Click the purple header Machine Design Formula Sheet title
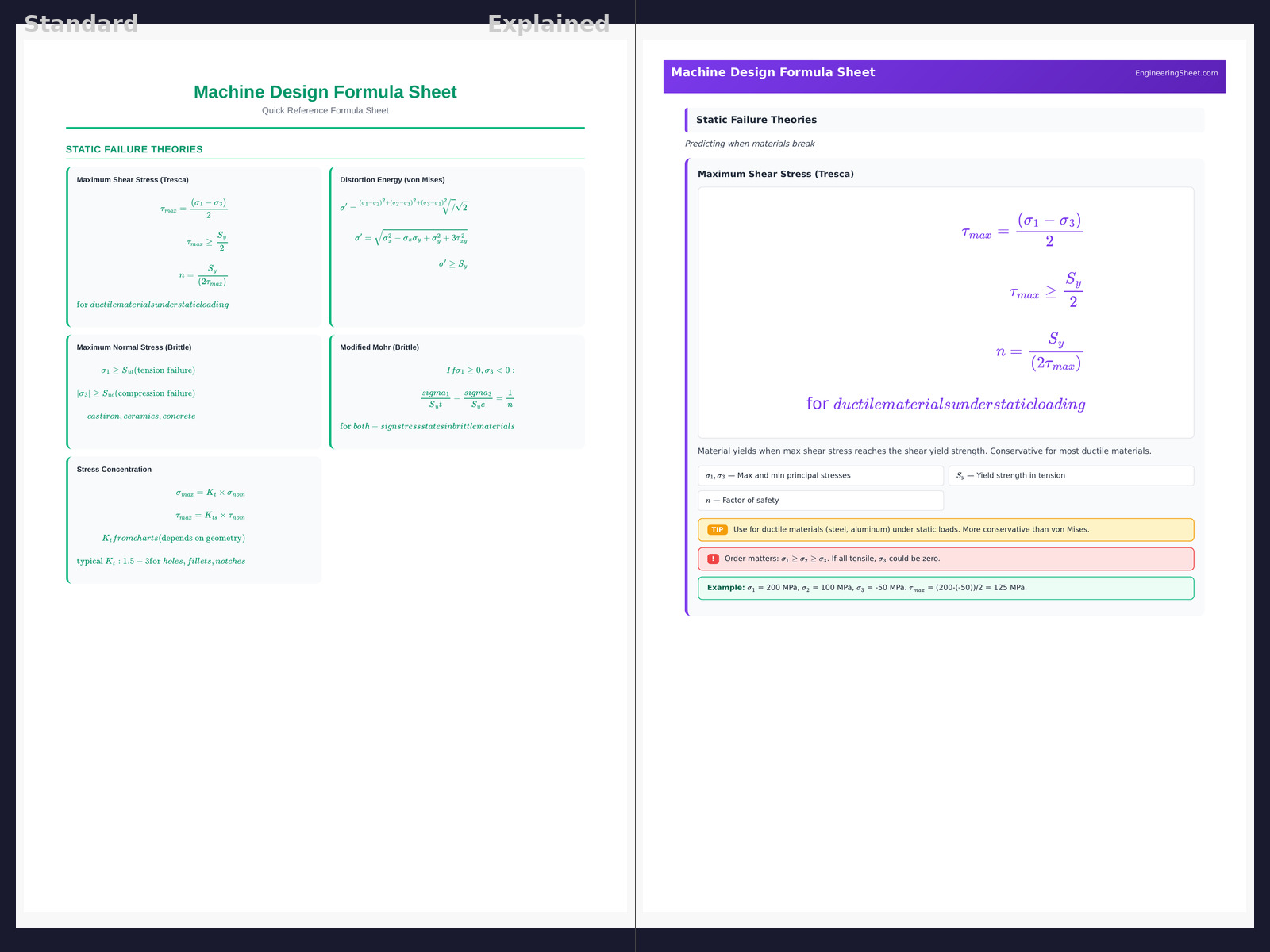 click(772, 72)
